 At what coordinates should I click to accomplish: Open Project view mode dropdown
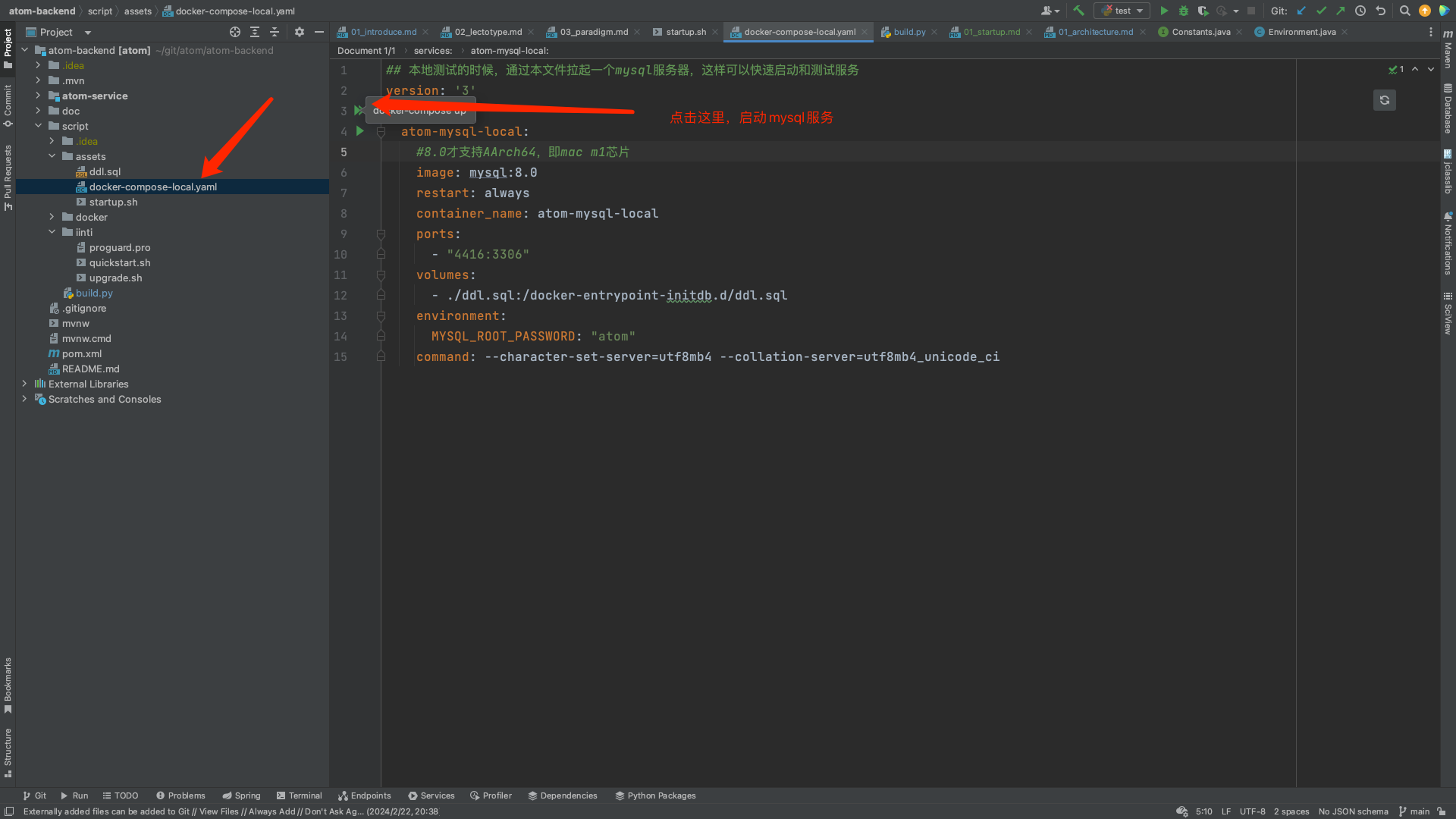(x=88, y=33)
